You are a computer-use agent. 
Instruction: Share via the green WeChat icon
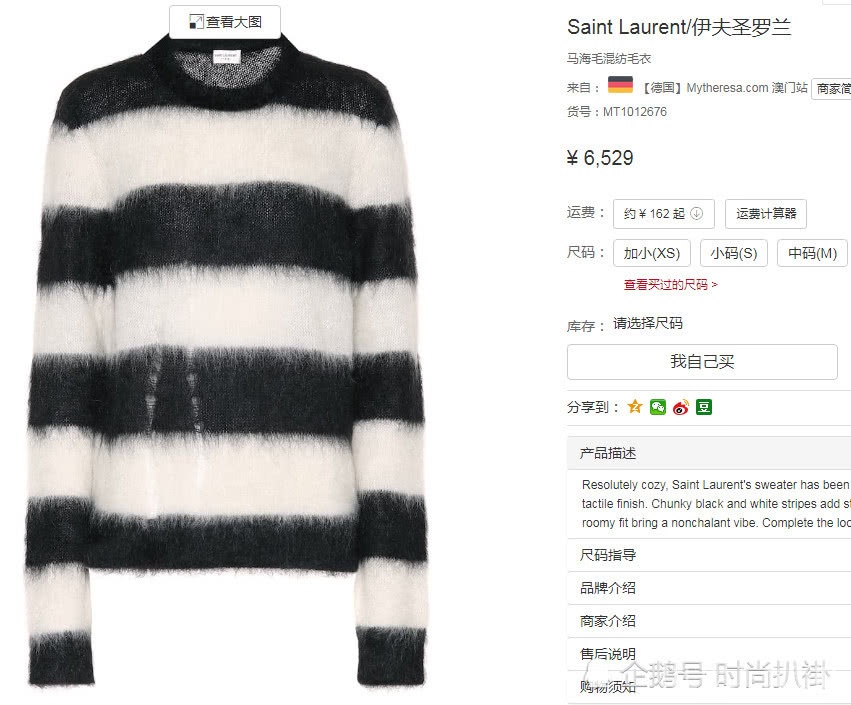658,407
